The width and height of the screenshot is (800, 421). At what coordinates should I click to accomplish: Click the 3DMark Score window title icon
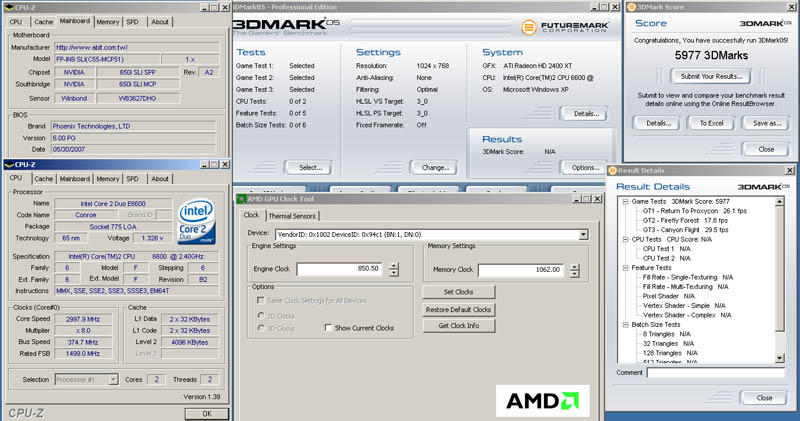632,7
